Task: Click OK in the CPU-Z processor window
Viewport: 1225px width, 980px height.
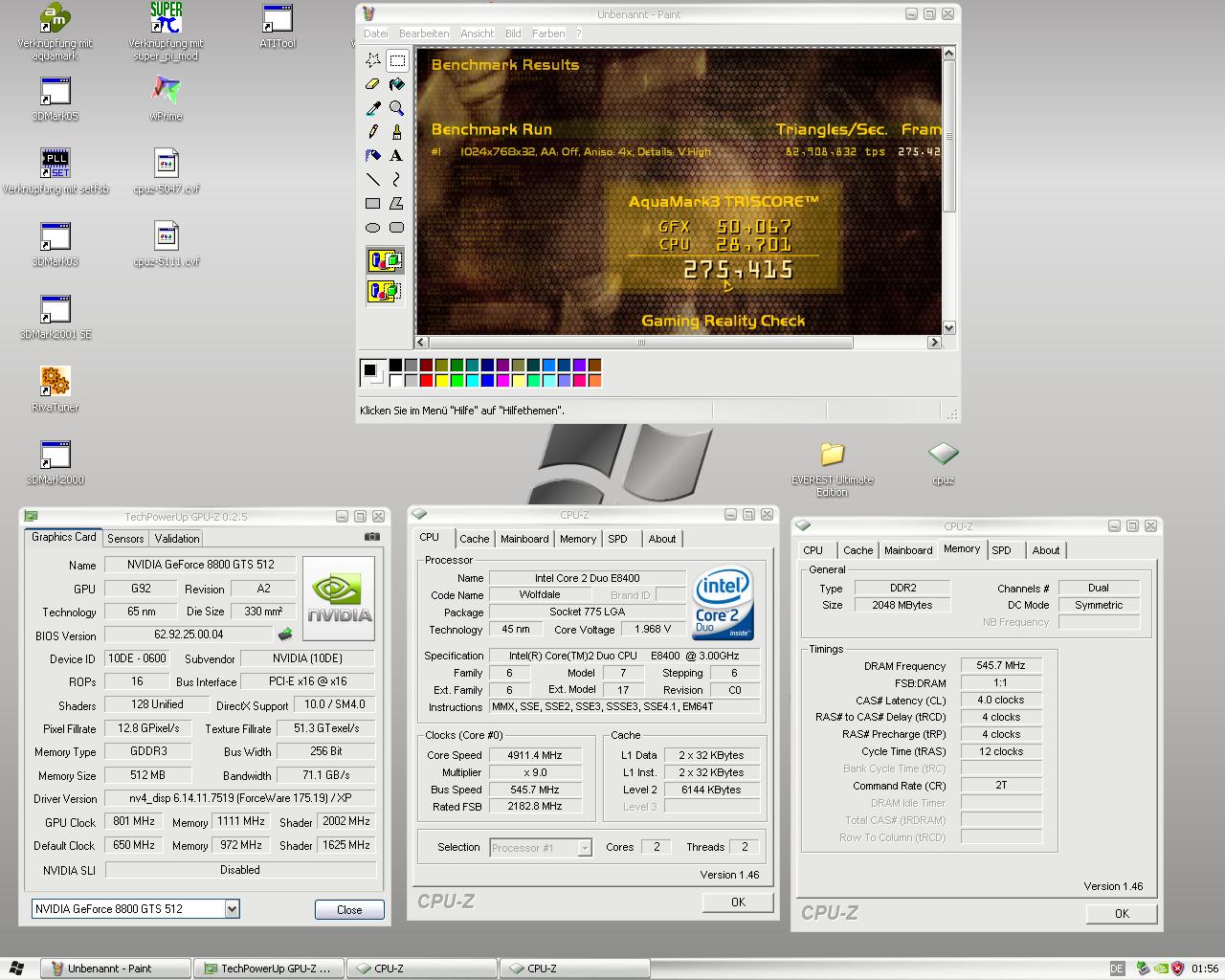Action: click(738, 902)
